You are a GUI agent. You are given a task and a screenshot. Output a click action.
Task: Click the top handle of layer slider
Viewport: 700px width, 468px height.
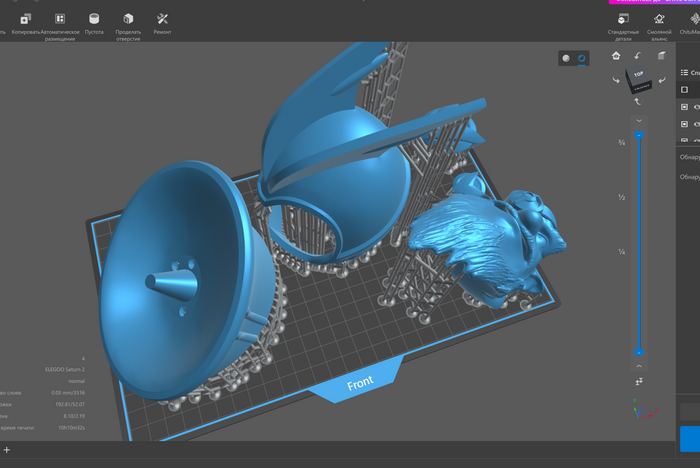point(638,133)
